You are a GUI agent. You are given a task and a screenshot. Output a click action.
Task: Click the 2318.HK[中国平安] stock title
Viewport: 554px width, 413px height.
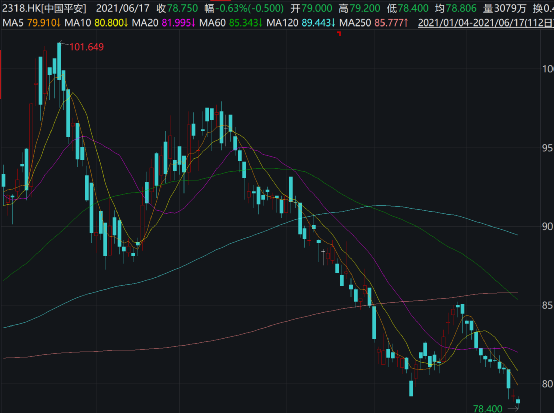point(44,8)
